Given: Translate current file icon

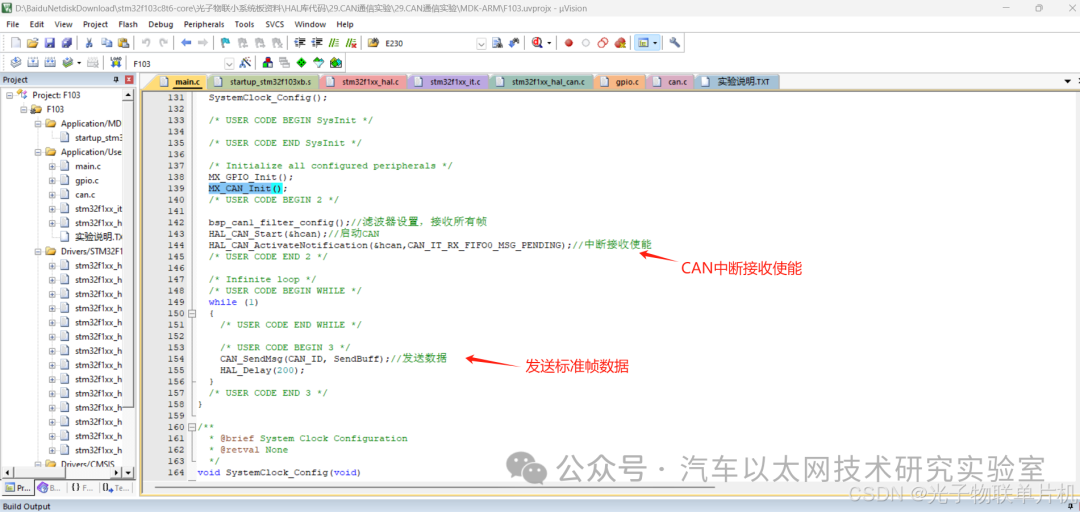Looking at the screenshot, I should coord(16,63).
